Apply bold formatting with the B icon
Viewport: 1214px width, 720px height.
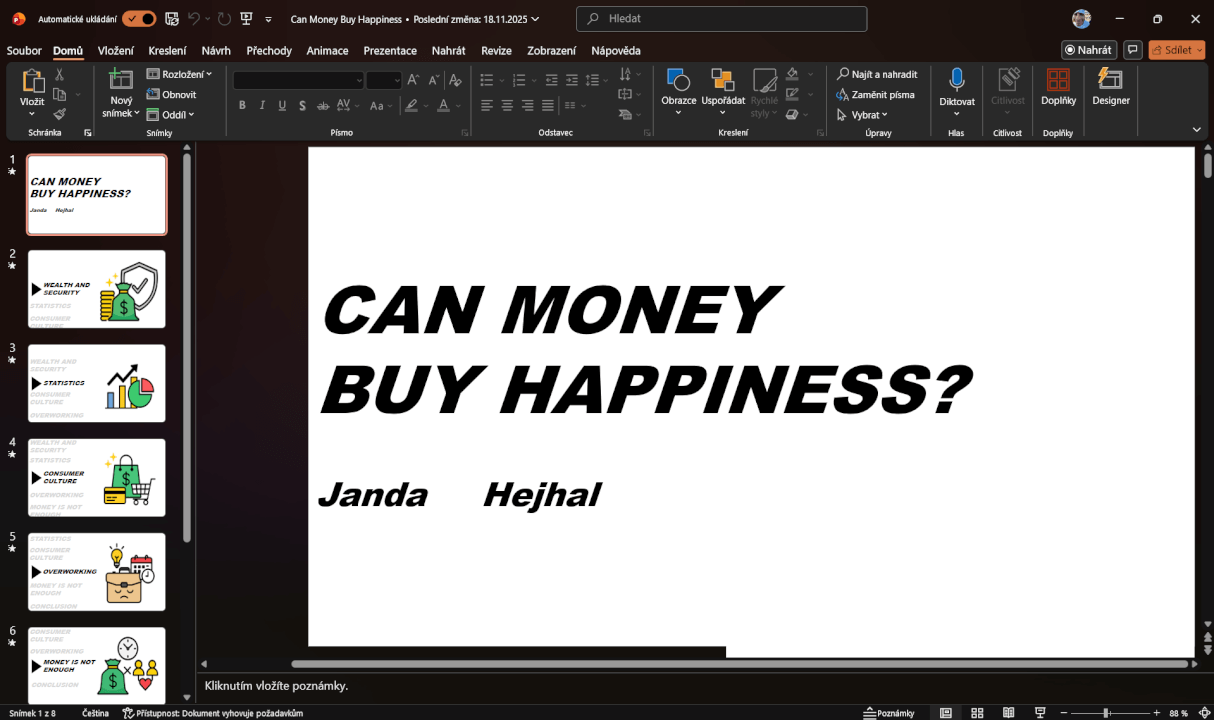point(242,104)
